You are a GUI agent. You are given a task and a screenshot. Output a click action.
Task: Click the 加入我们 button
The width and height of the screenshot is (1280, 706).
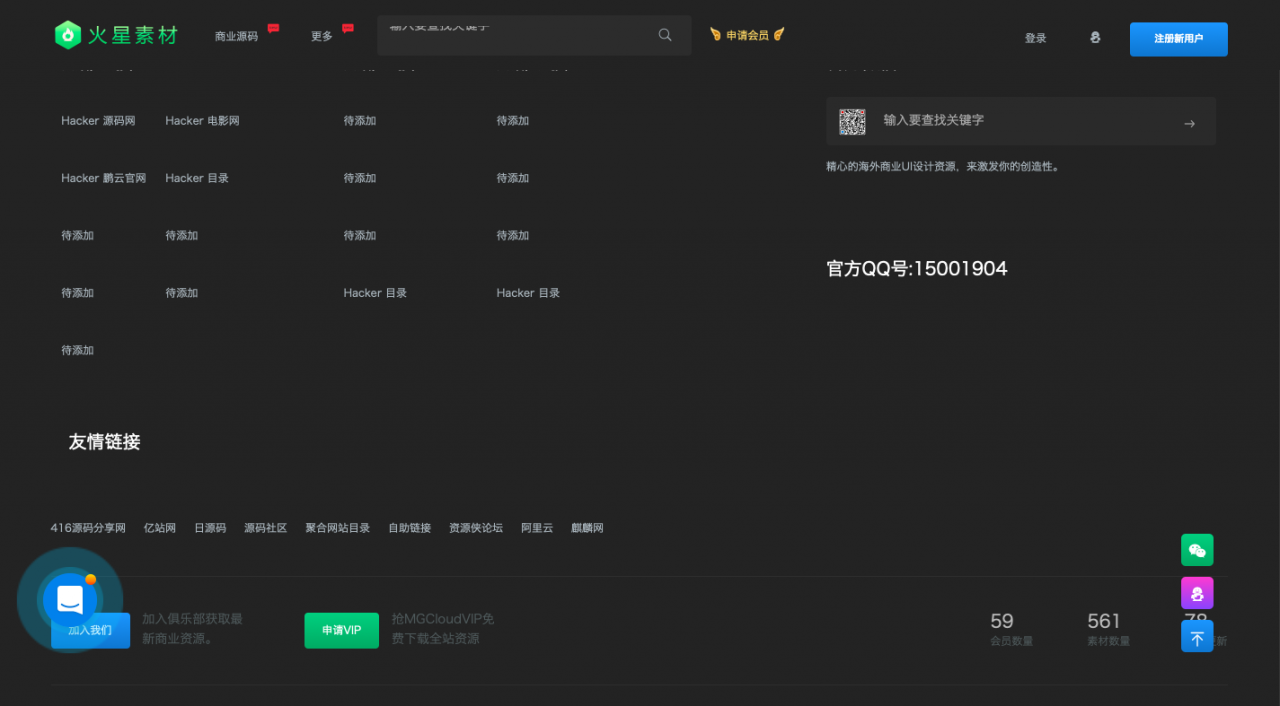tap(90, 630)
